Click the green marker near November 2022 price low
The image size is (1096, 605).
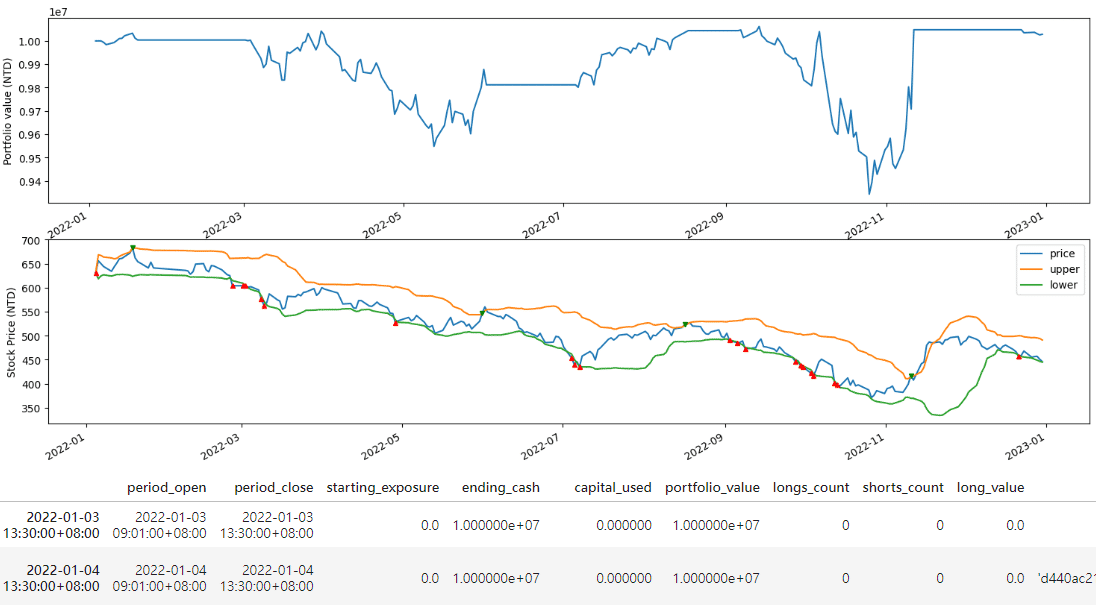click(911, 376)
